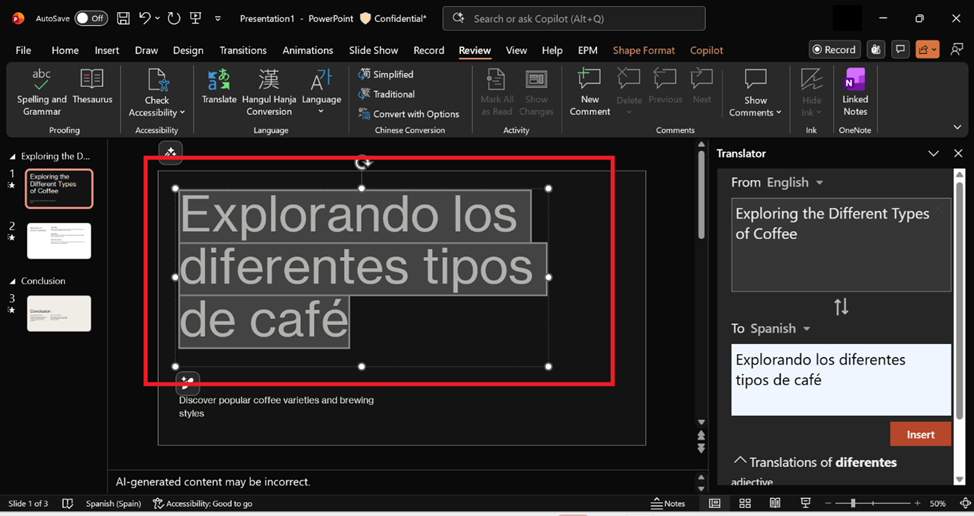
Task: Open Convert with Options
Action: tap(409, 114)
